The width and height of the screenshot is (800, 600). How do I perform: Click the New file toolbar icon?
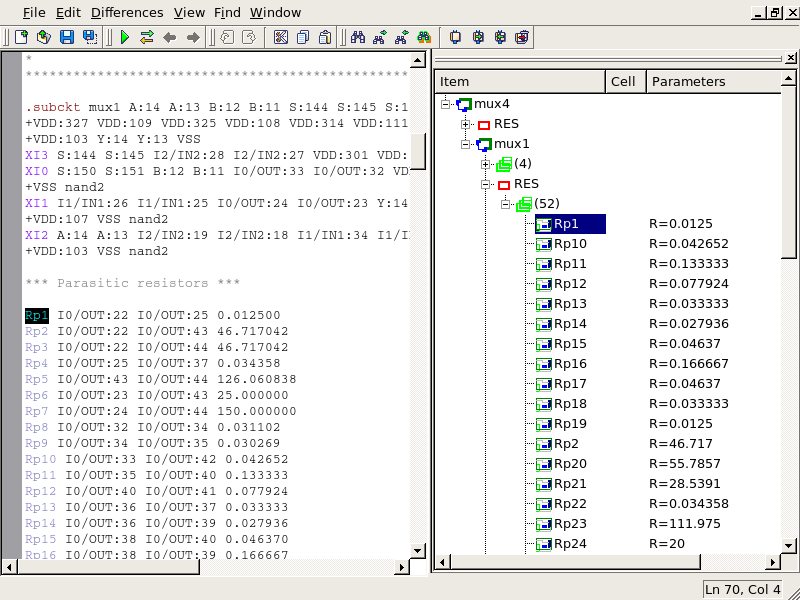[21, 37]
